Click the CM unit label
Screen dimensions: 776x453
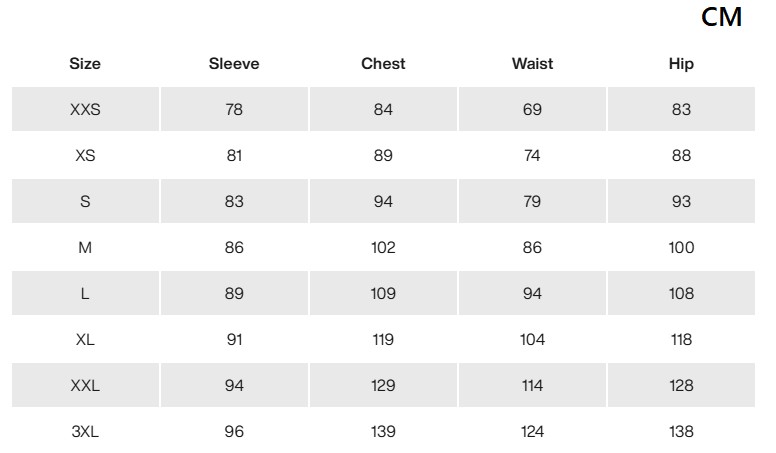(722, 17)
